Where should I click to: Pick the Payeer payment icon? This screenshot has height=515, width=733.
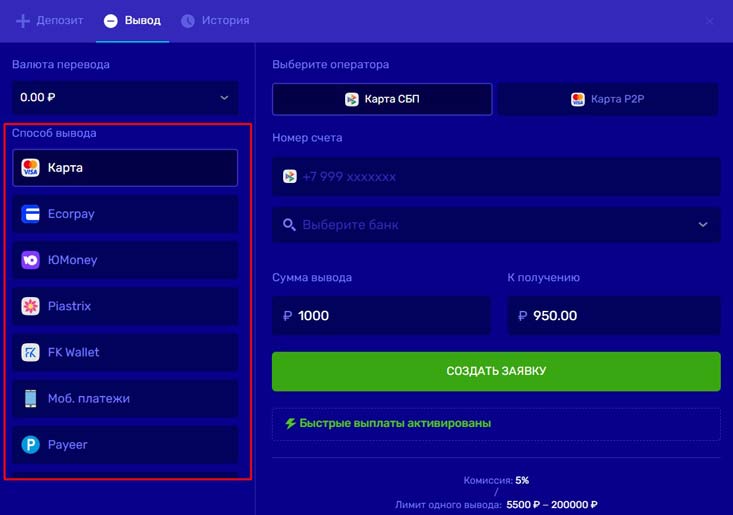tap(30, 444)
